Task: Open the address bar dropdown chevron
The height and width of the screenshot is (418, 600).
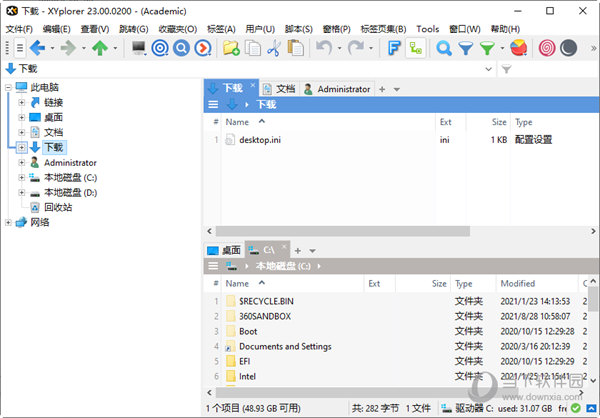Action: [489, 69]
